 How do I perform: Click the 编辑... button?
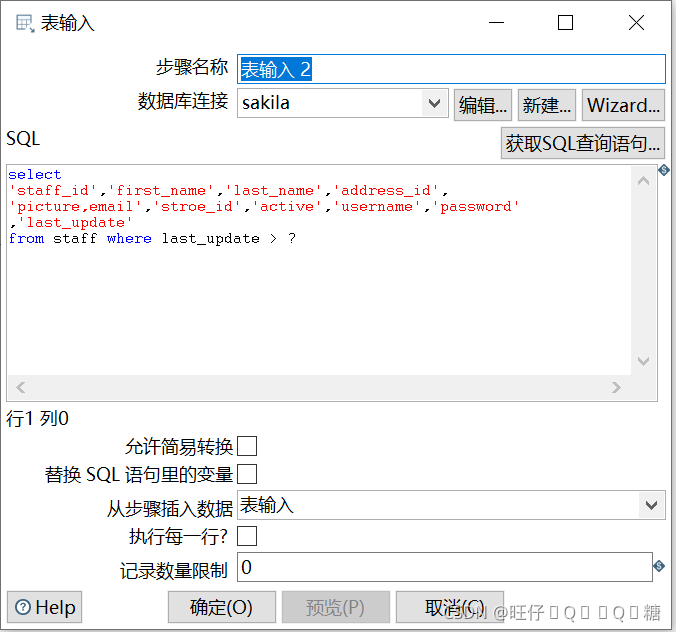pos(483,105)
